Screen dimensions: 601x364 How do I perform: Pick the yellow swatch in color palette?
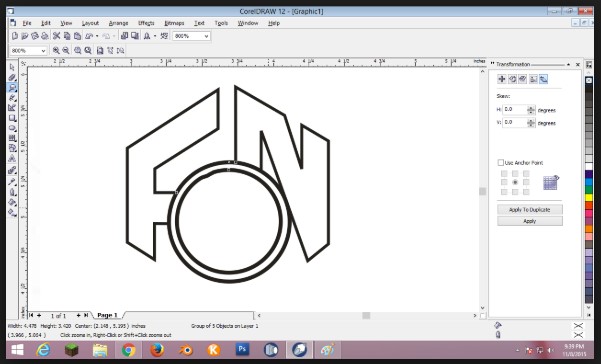[589, 198]
